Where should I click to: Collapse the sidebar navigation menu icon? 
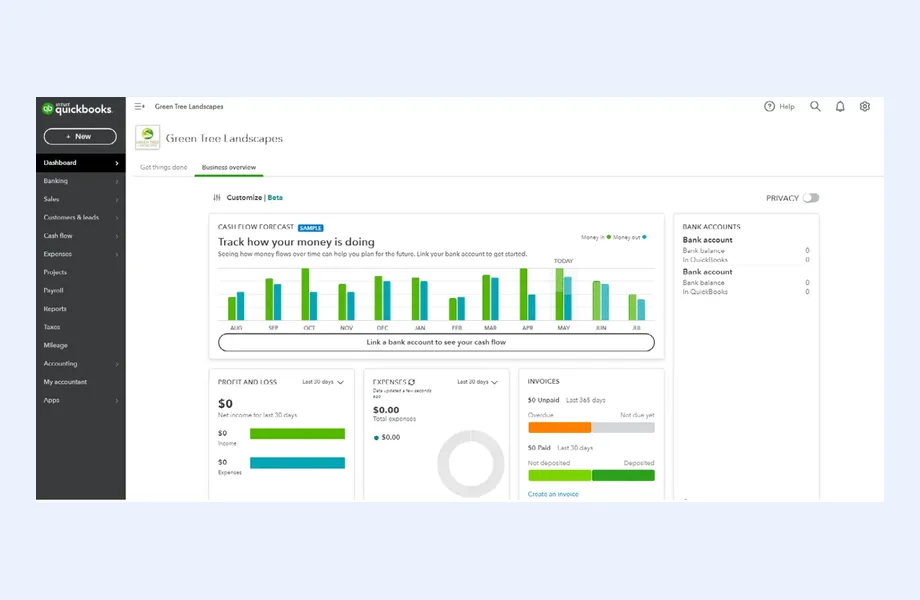[139, 107]
